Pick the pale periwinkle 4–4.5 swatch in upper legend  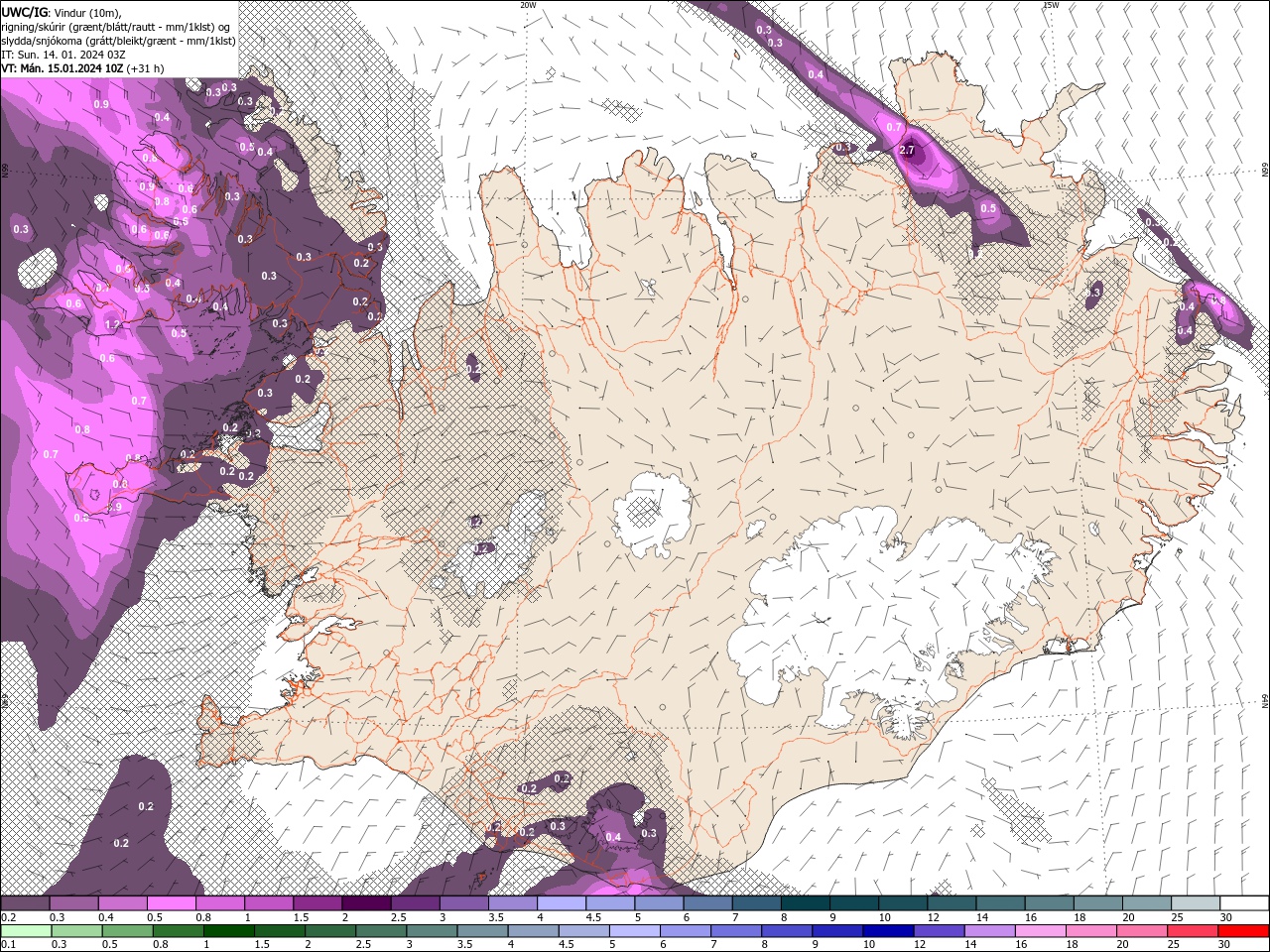coord(562,903)
